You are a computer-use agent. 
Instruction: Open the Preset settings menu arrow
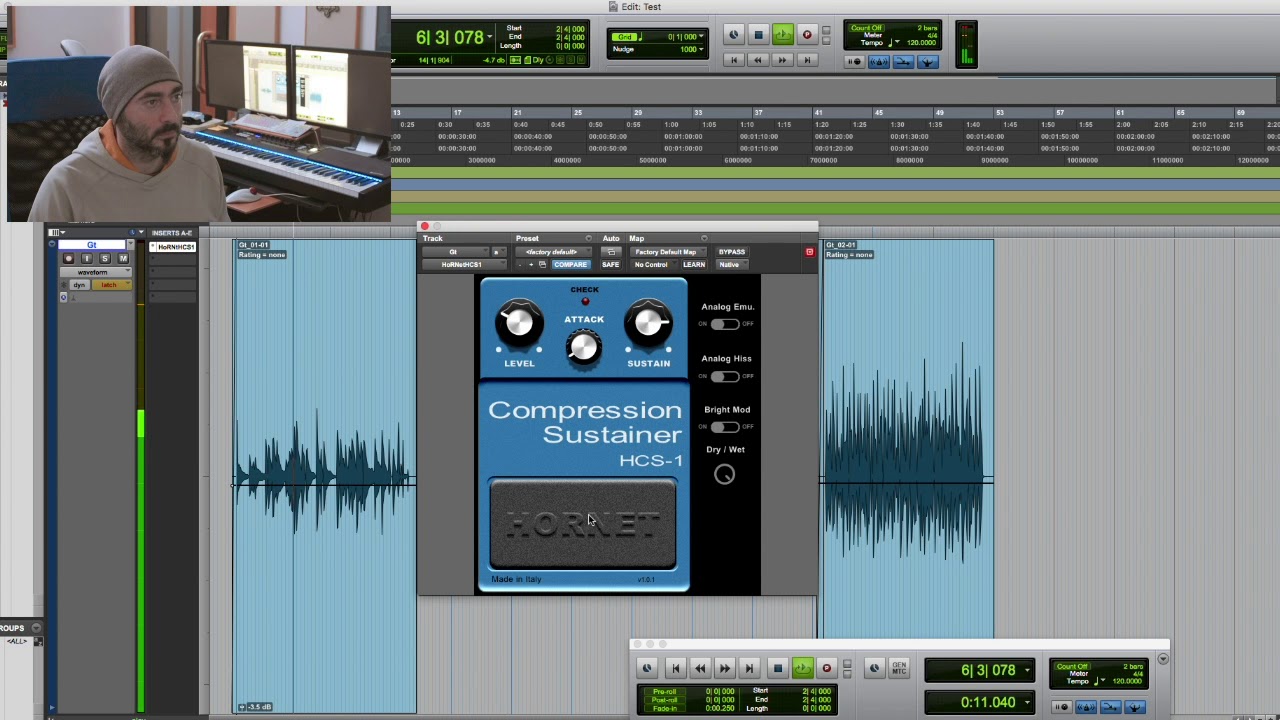pos(588,239)
